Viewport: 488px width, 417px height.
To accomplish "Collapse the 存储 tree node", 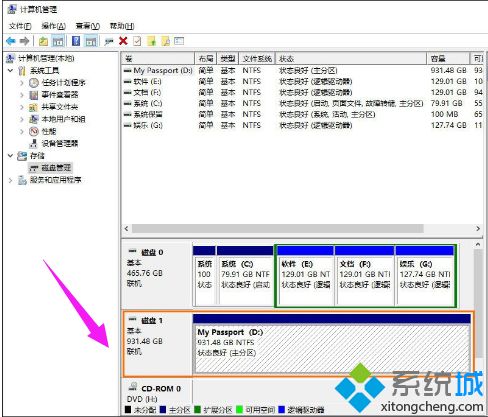I will pos(11,156).
